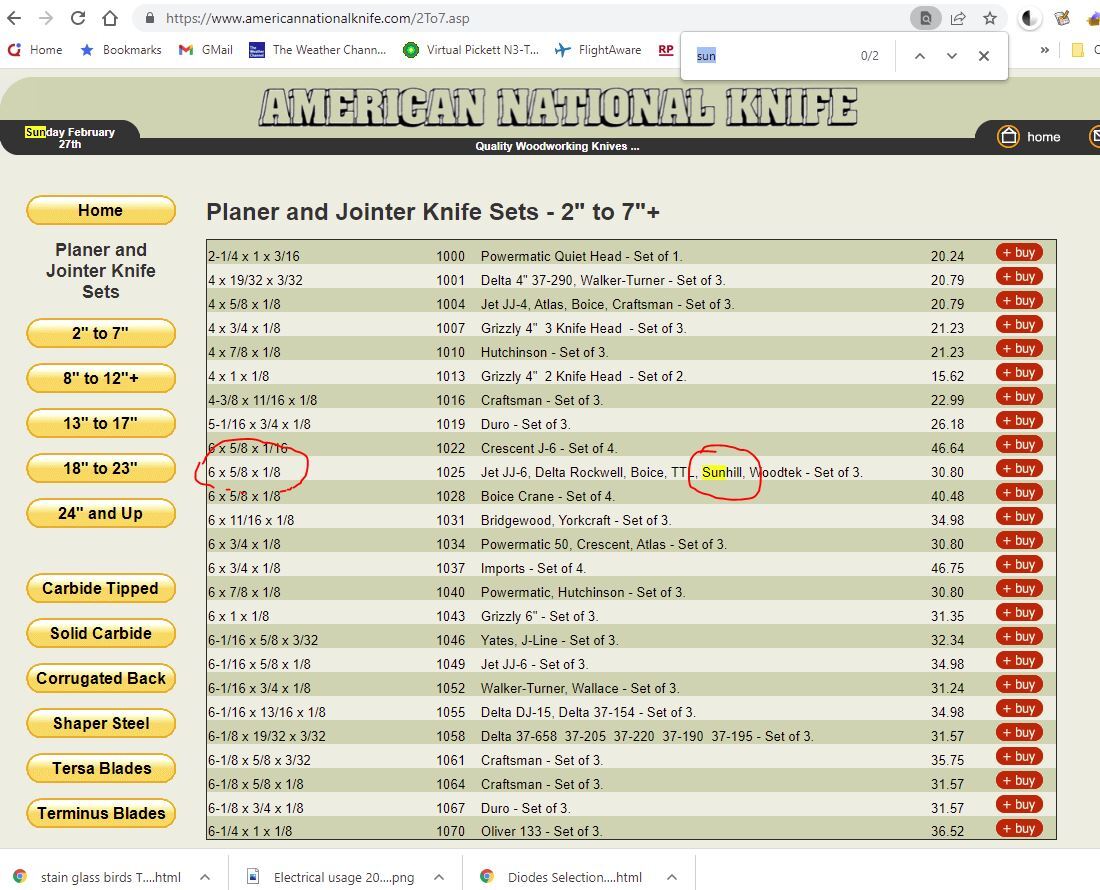The height and width of the screenshot is (890, 1100).
Task: Open the FlightAware bookmark
Action: pyautogui.click(x=598, y=50)
